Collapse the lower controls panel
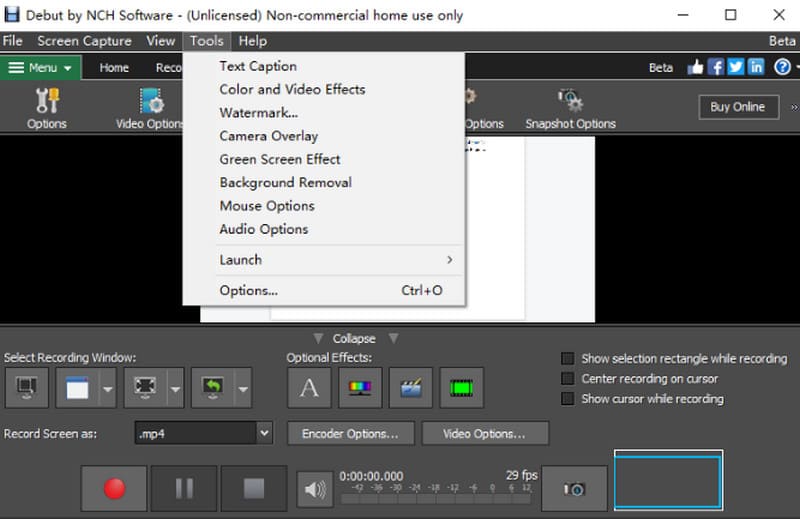The image size is (800, 519). [354, 338]
